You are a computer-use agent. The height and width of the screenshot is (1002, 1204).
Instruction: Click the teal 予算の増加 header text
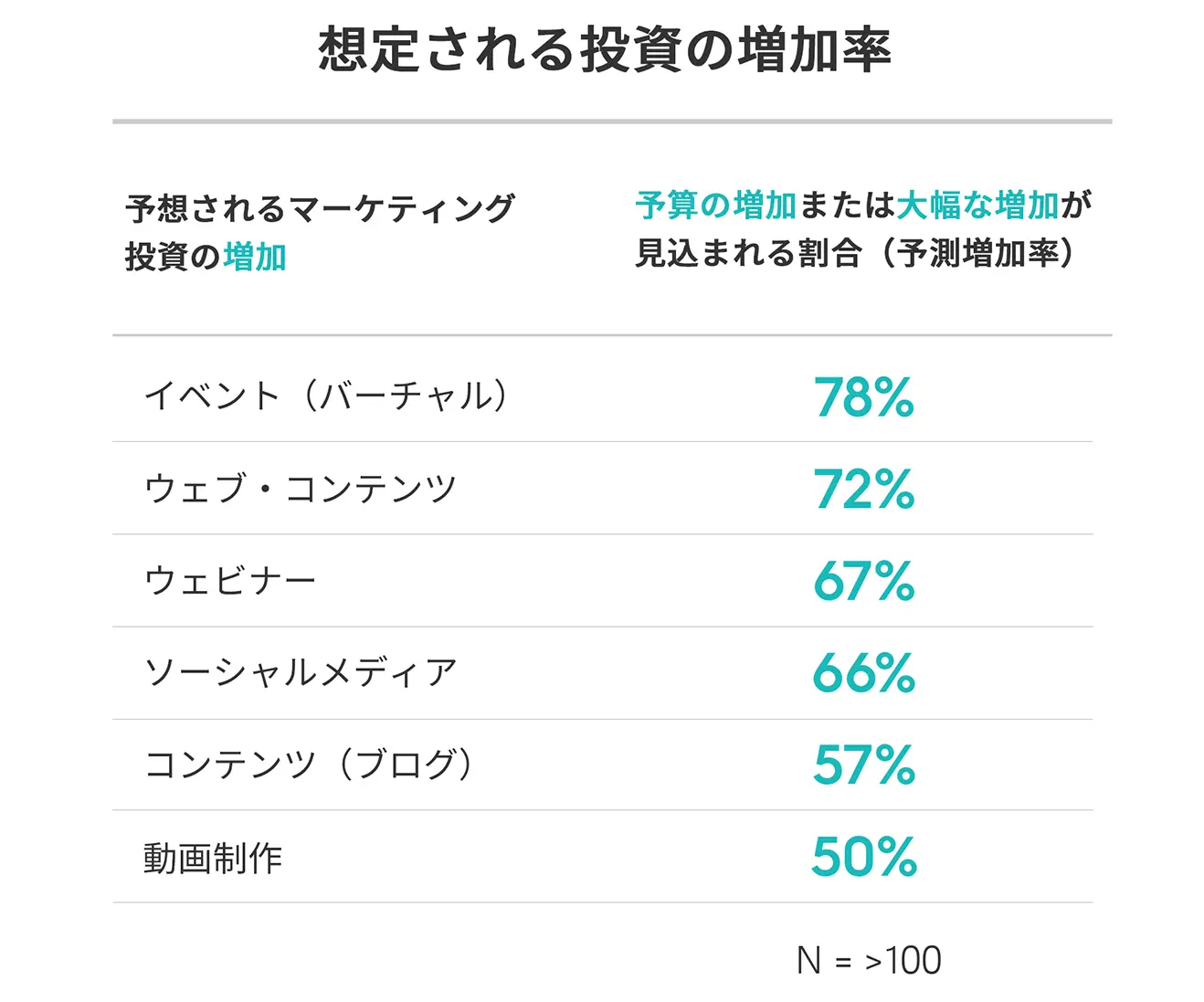[x=716, y=206]
